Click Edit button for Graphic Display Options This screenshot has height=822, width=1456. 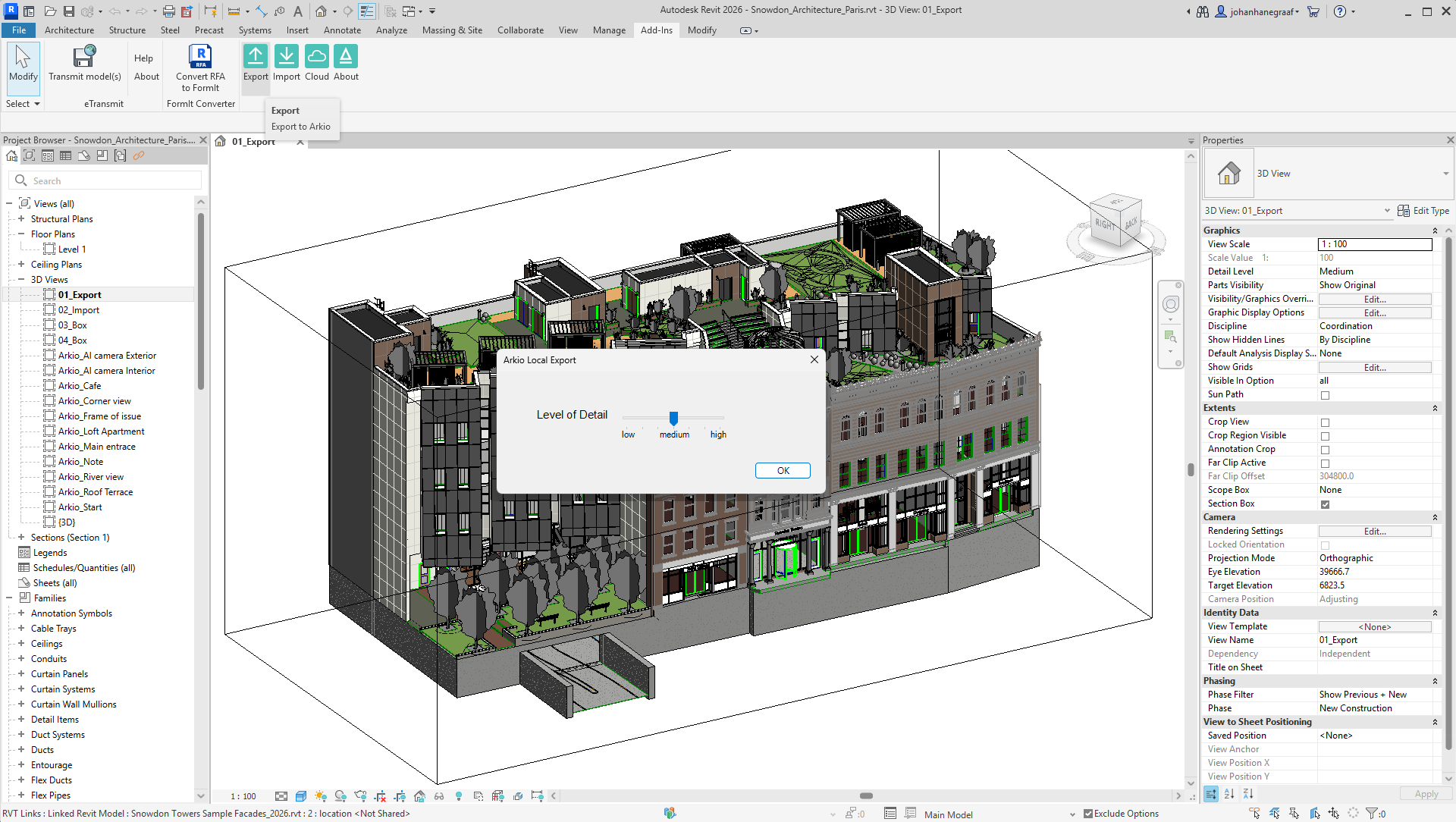[1374, 312]
